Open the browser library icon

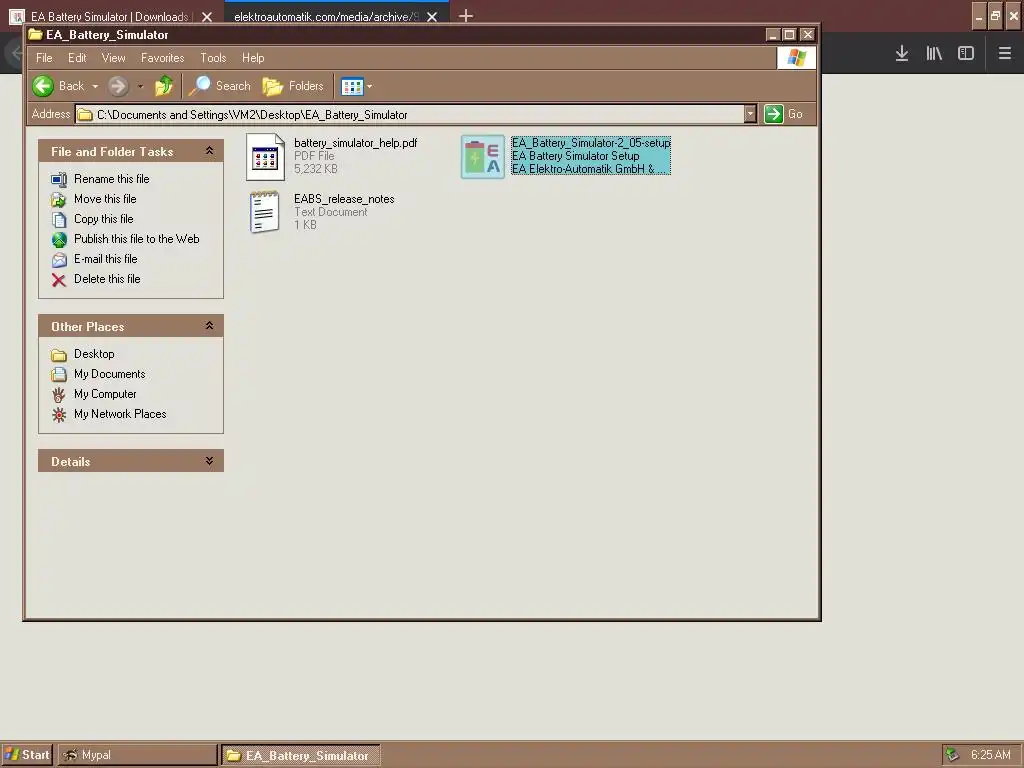coord(934,54)
